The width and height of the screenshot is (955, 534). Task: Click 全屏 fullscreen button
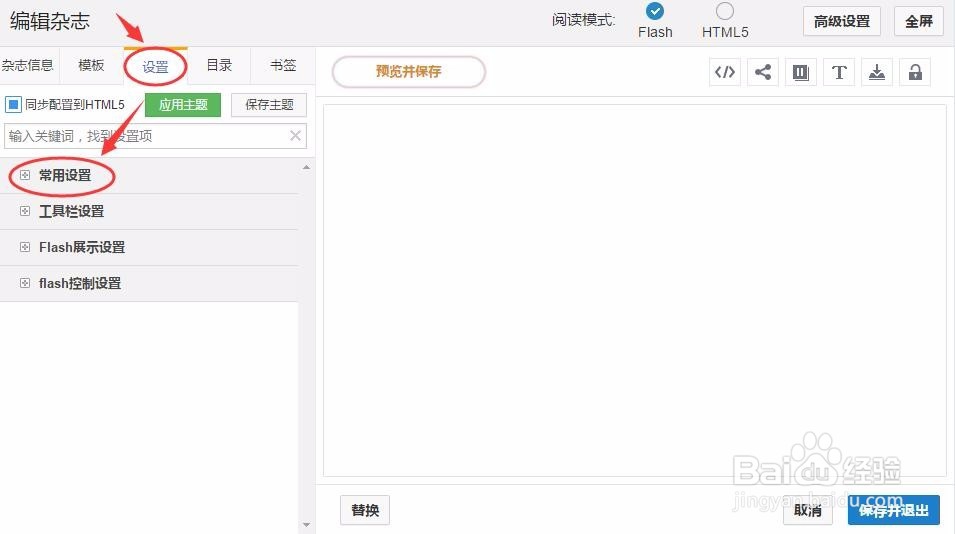pyautogui.click(x=918, y=21)
